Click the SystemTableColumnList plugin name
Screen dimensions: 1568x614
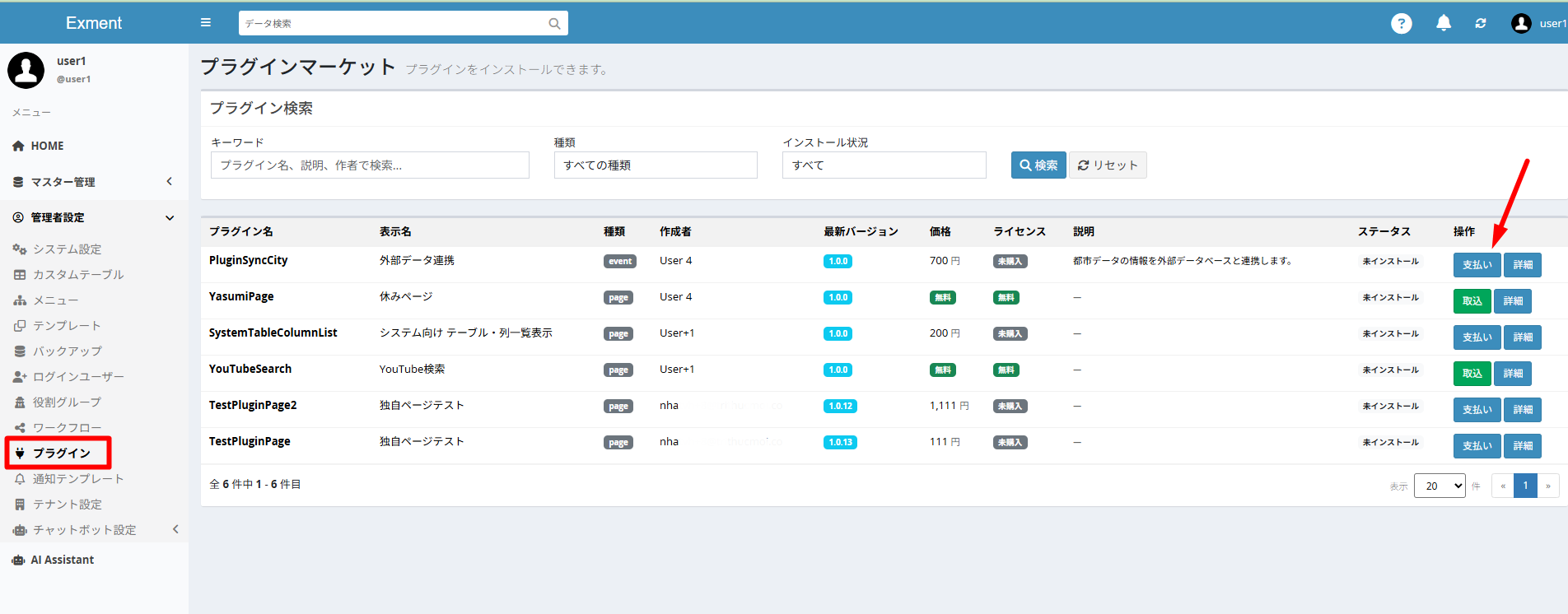coord(273,333)
